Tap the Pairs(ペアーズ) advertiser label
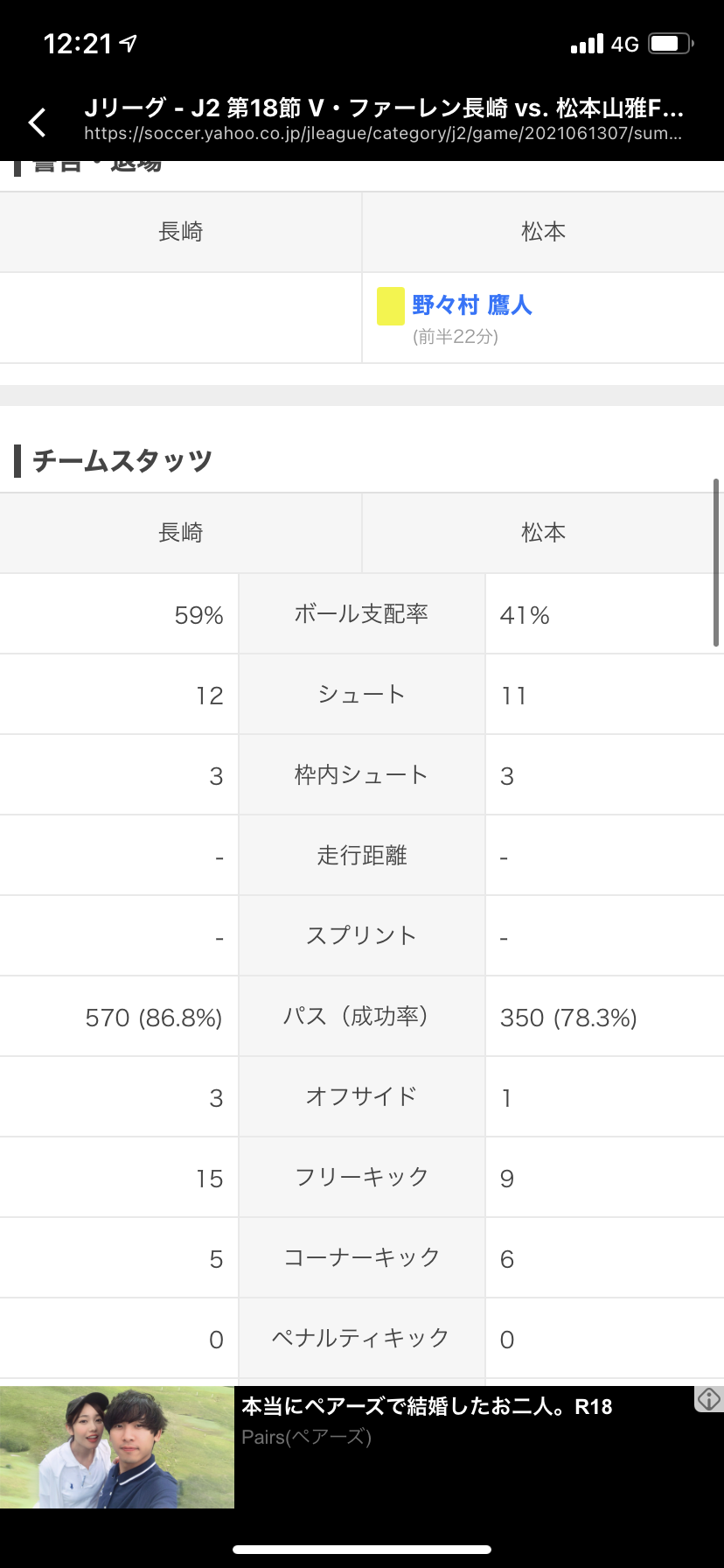Screen dimensions: 724x1568 (307, 1437)
